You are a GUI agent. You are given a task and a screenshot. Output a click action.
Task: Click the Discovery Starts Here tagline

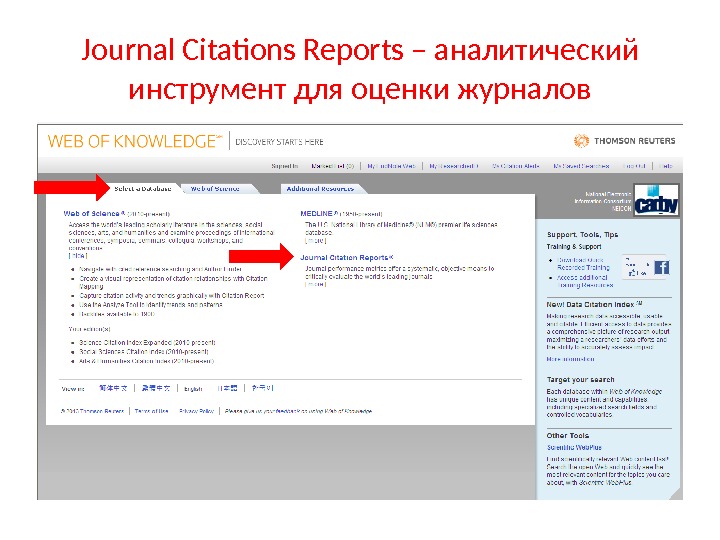(x=279, y=142)
